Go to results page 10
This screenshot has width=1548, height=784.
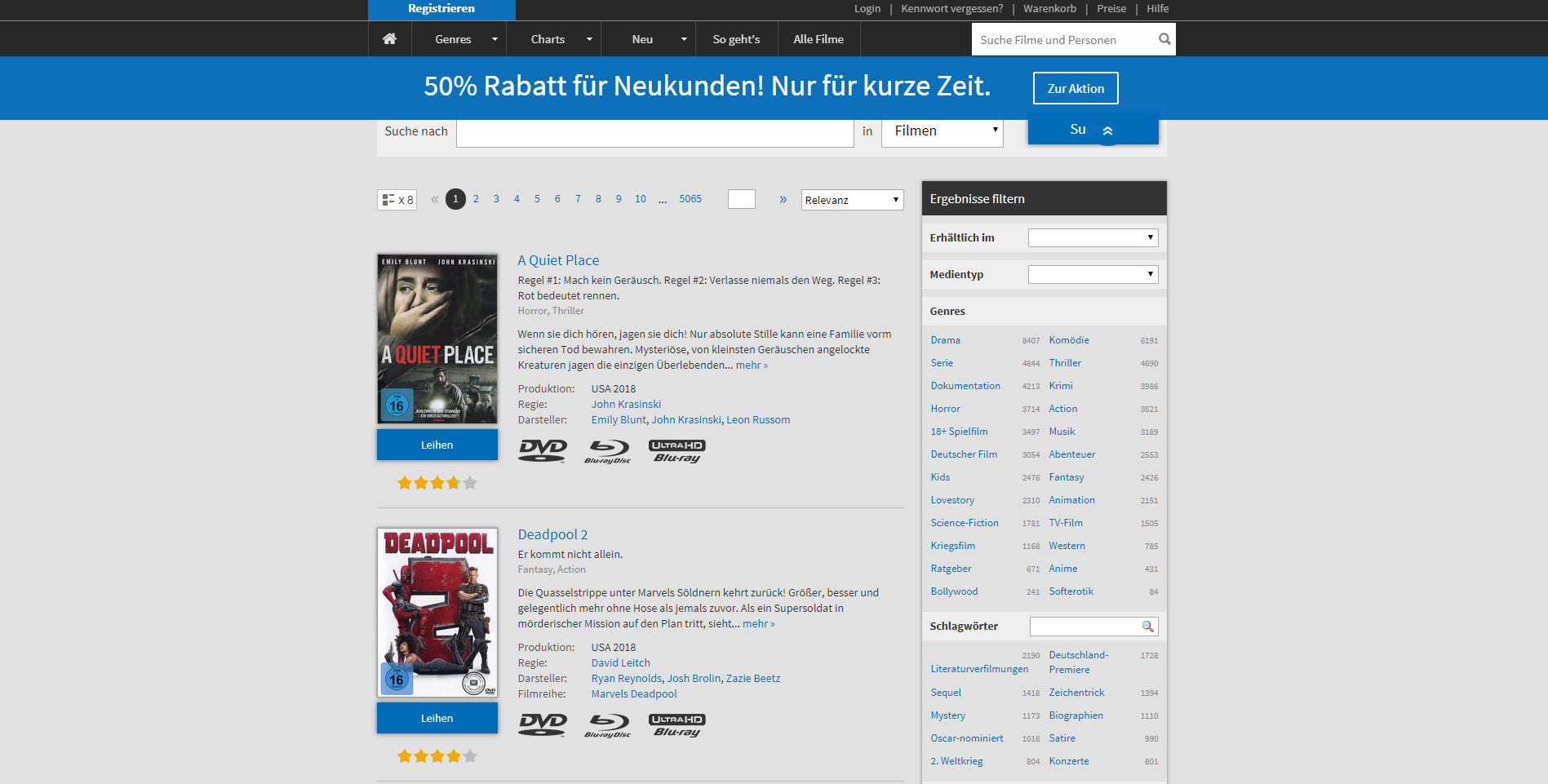pyautogui.click(x=641, y=199)
